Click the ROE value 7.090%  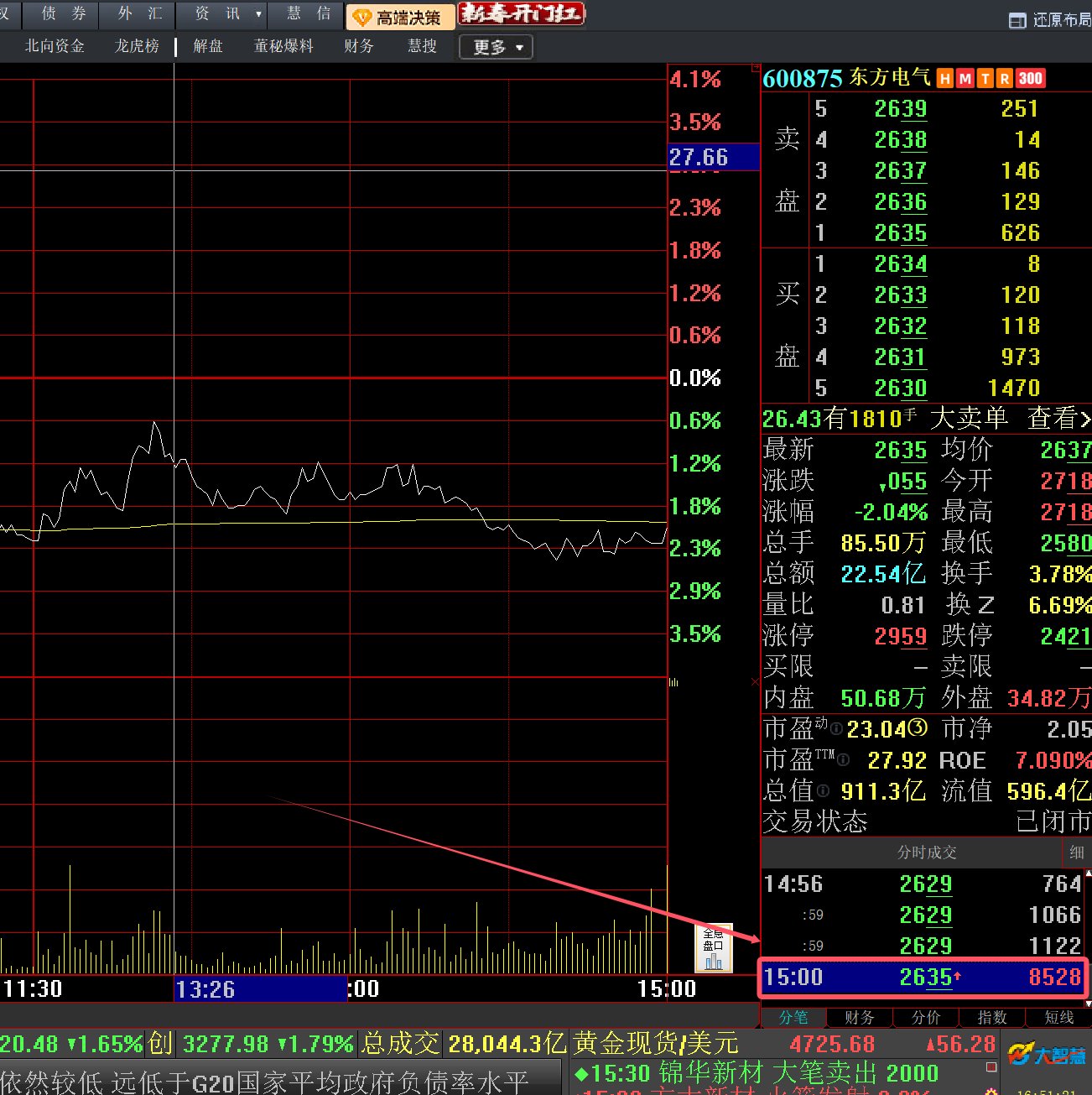click(1053, 761)
